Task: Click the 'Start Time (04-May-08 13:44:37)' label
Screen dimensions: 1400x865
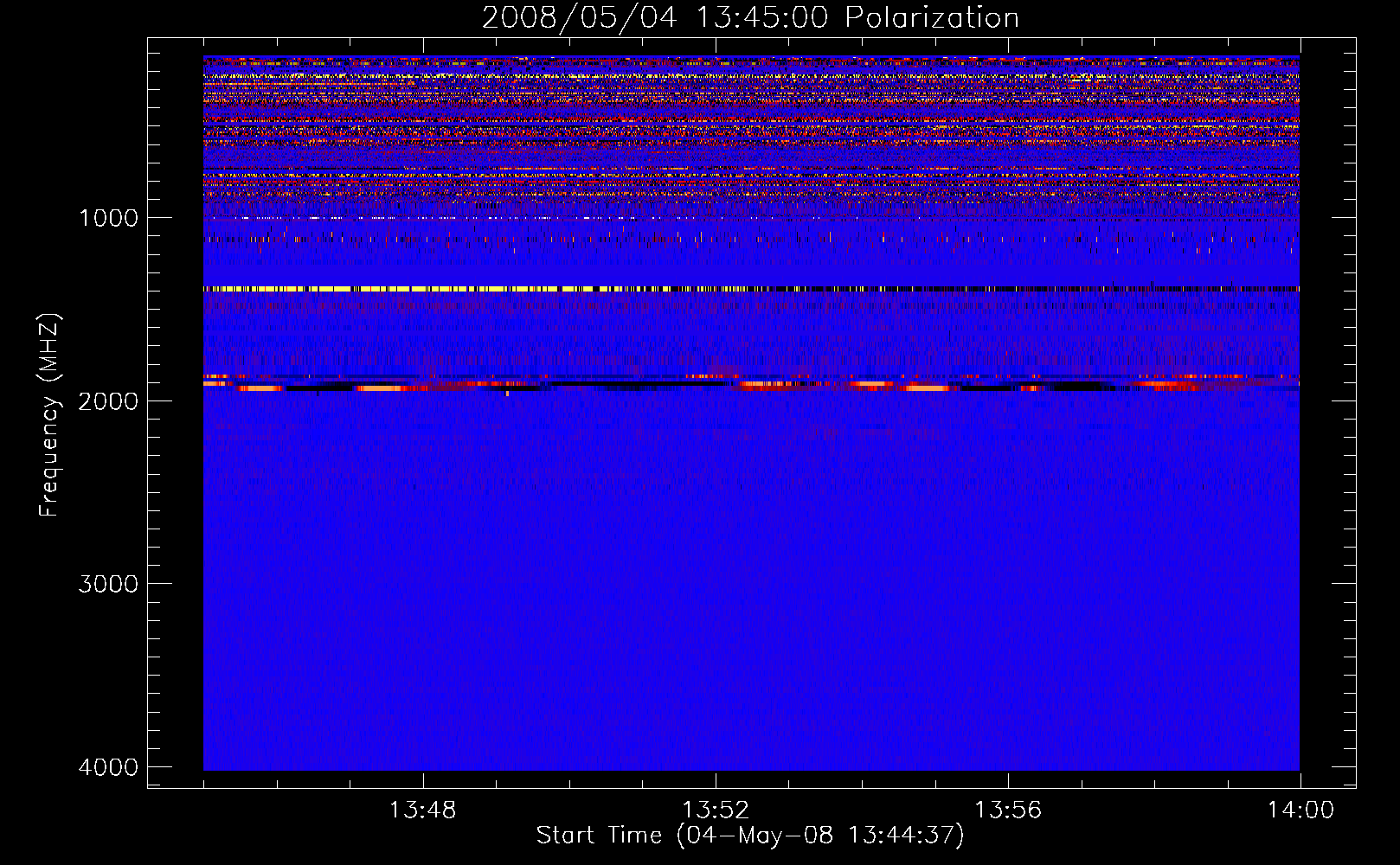Action: click(x=750, y=836)
